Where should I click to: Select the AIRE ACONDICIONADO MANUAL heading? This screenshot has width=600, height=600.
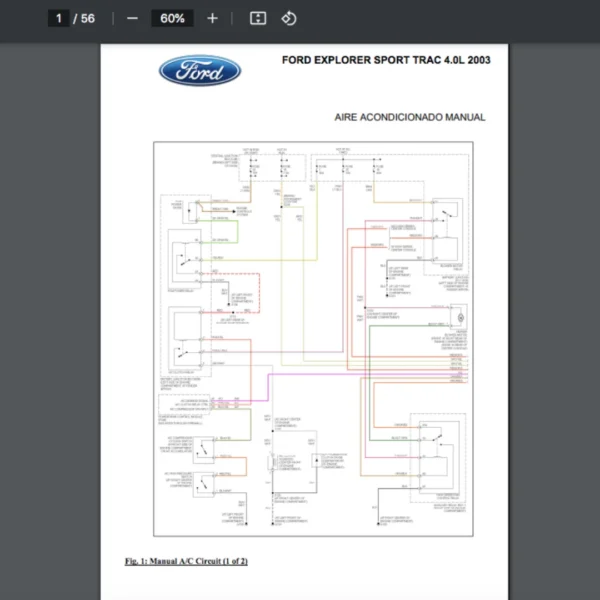click(410, 117)
